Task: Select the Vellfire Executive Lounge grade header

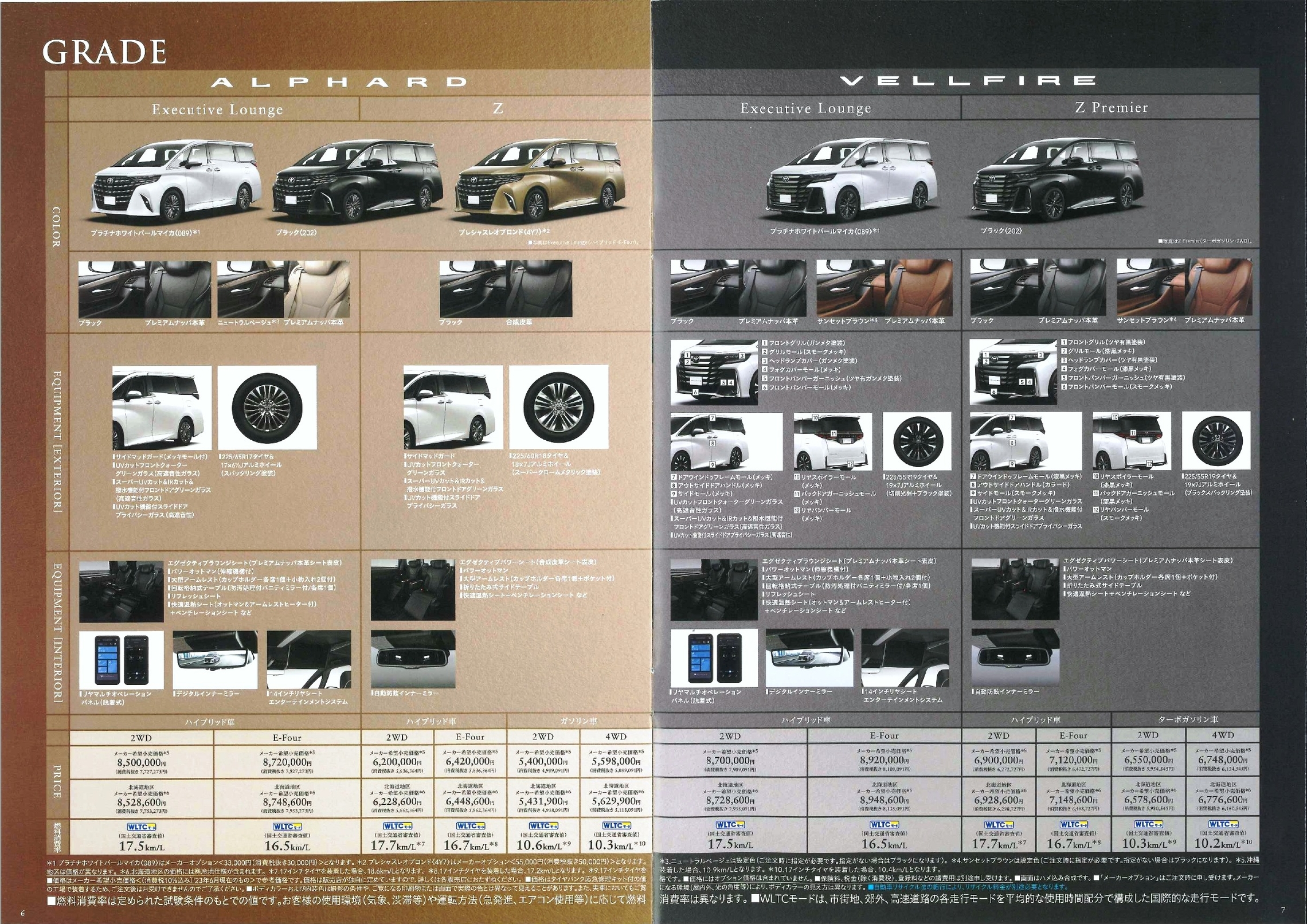Action: pyautogui.click(x=805, y=108)
